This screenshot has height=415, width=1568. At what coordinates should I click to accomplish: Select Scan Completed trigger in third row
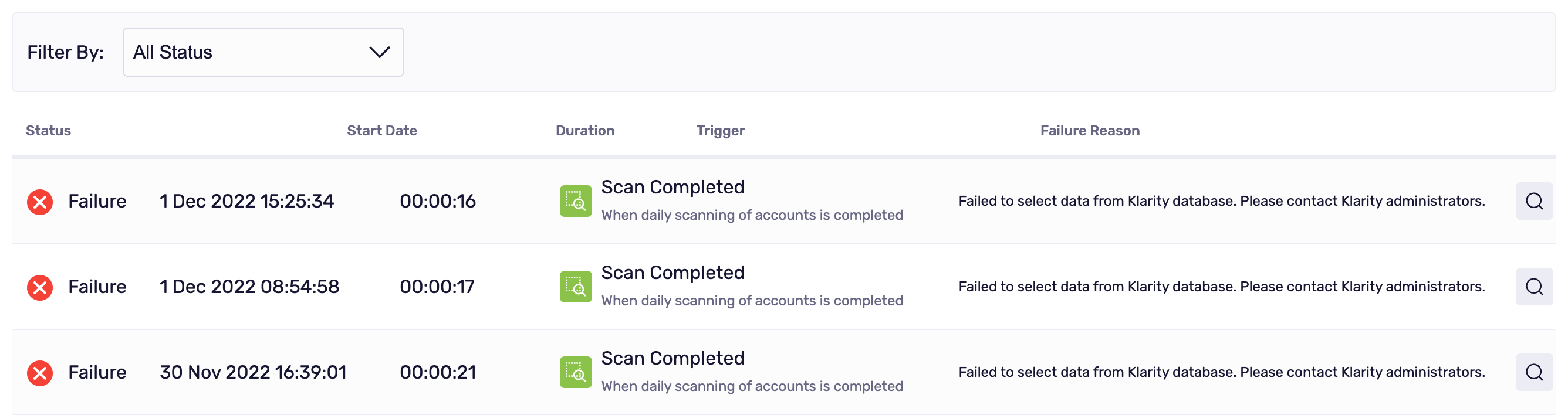point(673,359)
